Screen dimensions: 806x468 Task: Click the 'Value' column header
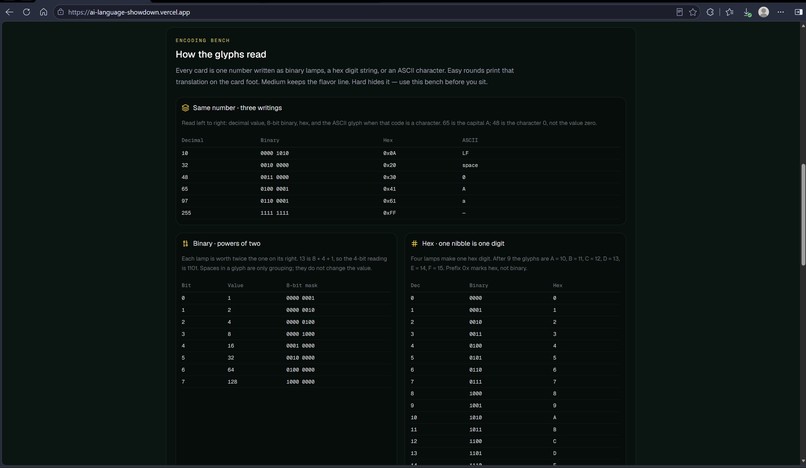pos(235,285)
